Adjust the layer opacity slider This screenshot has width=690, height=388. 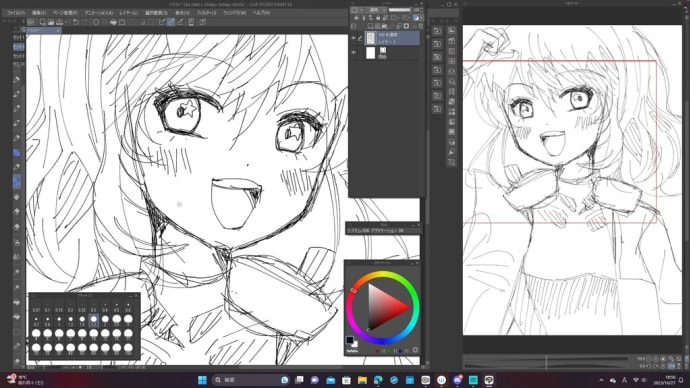(400, 10)
